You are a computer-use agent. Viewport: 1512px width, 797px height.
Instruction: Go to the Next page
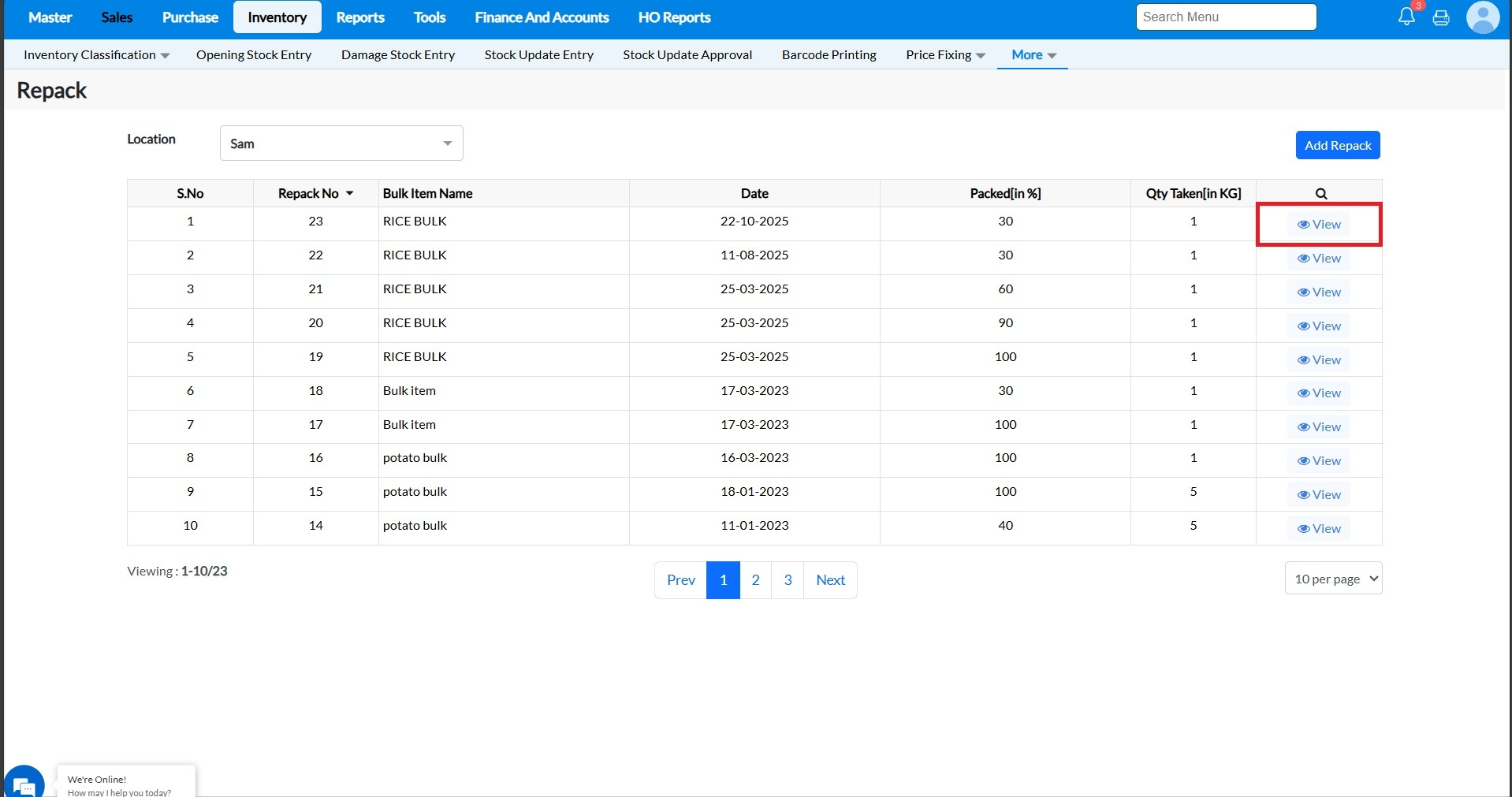click(x=830, y=580)
